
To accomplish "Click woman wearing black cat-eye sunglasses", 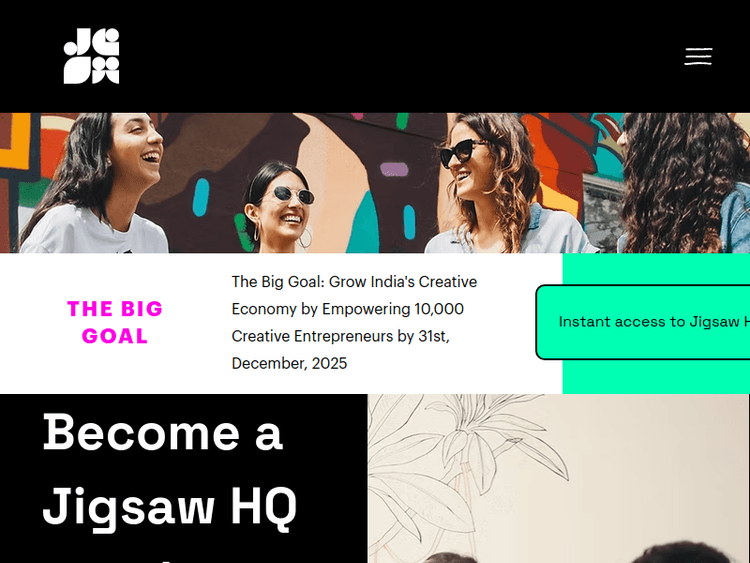I will tap(497, 184).
